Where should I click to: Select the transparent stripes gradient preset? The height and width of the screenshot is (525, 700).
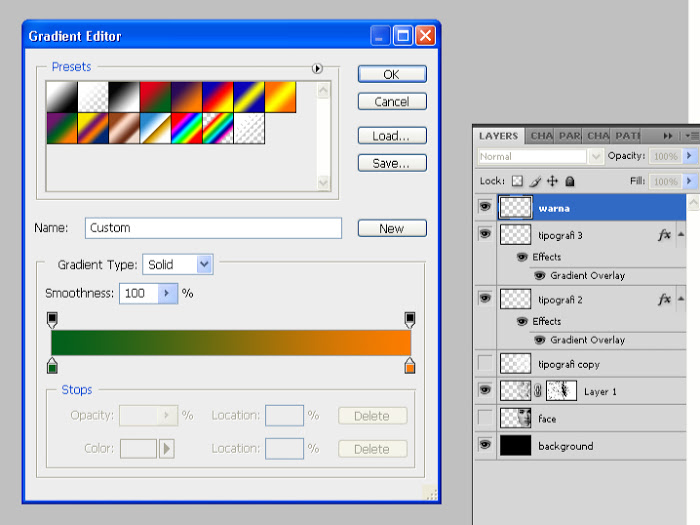pos(249,128)
